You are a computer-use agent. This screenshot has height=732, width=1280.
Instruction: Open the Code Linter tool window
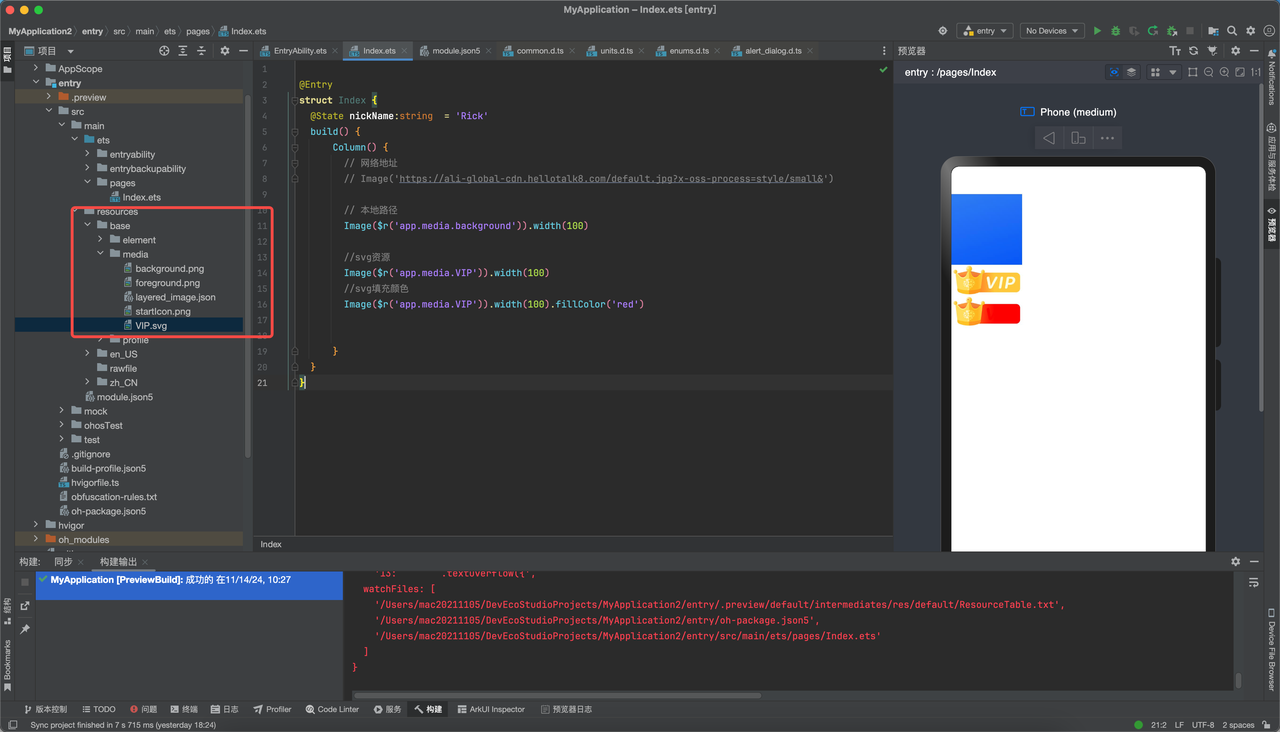(332, 709)
